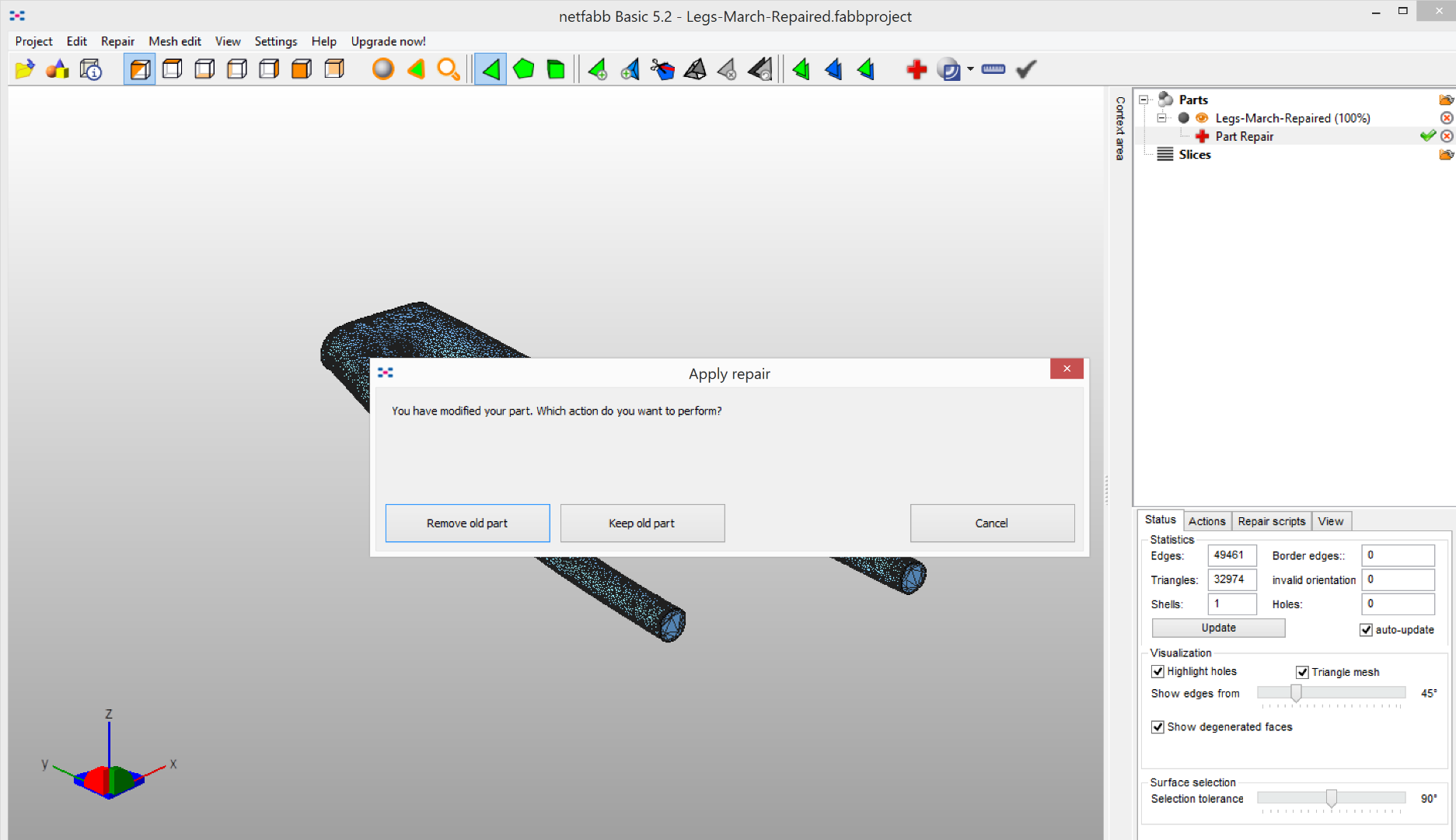The width and height of the screenshot is (1456, 840).
Task: Click the magnifying glass zoom tool
Action: [449, 69]
